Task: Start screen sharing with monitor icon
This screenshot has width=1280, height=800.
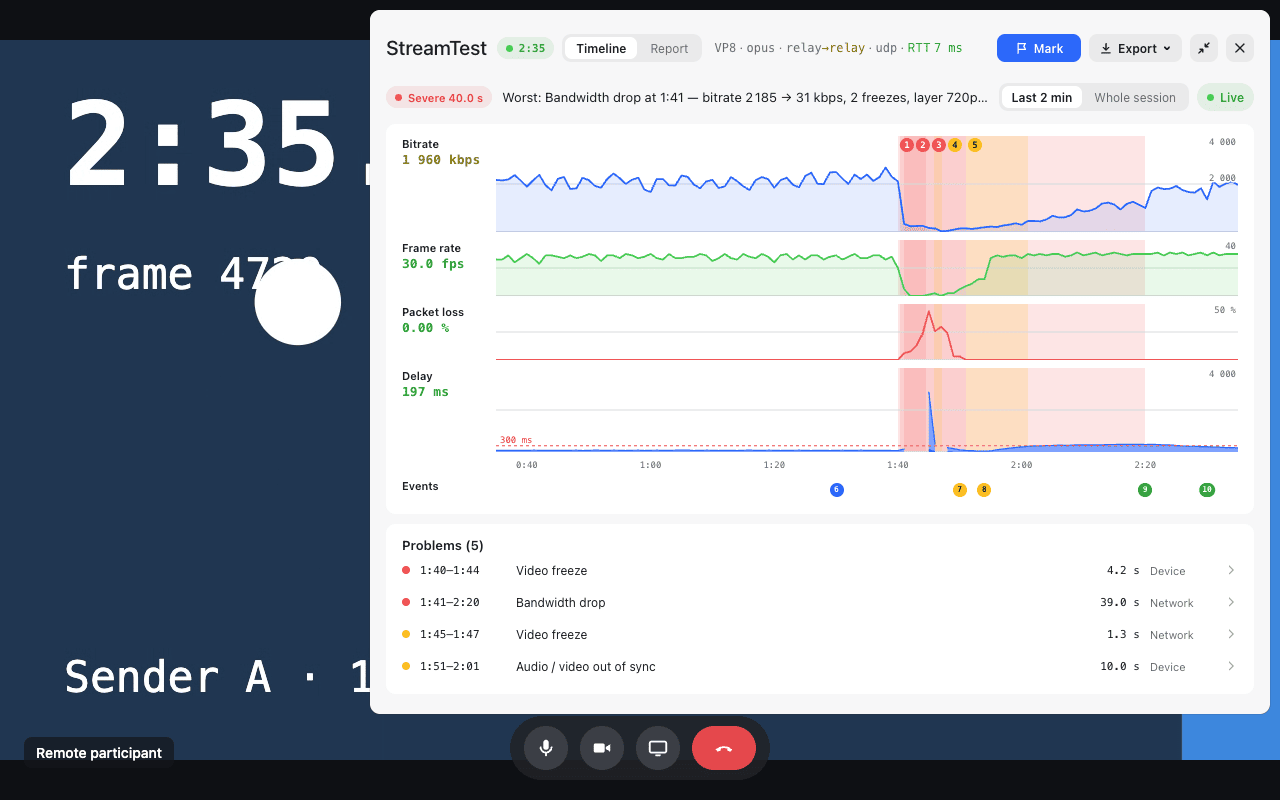Action: tap(658, 748)
